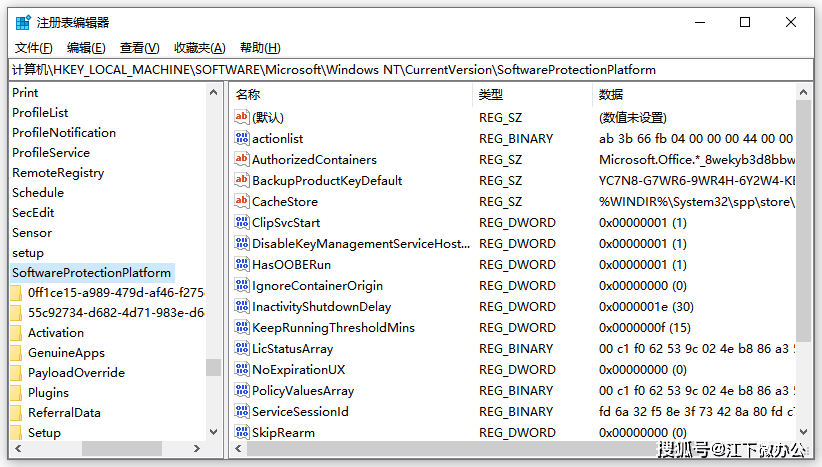Screen dimensions: 822x467
Task: Select the Activation folder icon
Action: [16, 333]
